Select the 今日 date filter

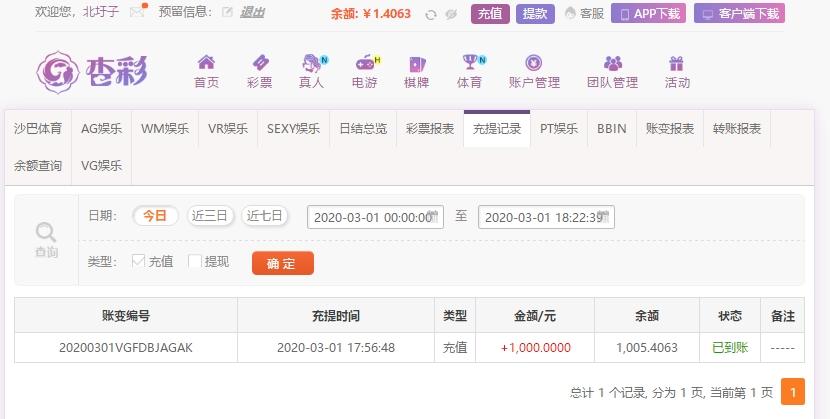coord(155,215)
